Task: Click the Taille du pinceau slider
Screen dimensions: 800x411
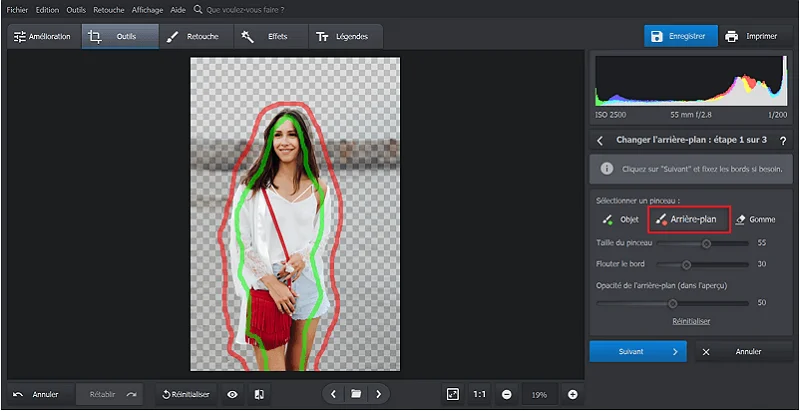Action: click(706, 243)
